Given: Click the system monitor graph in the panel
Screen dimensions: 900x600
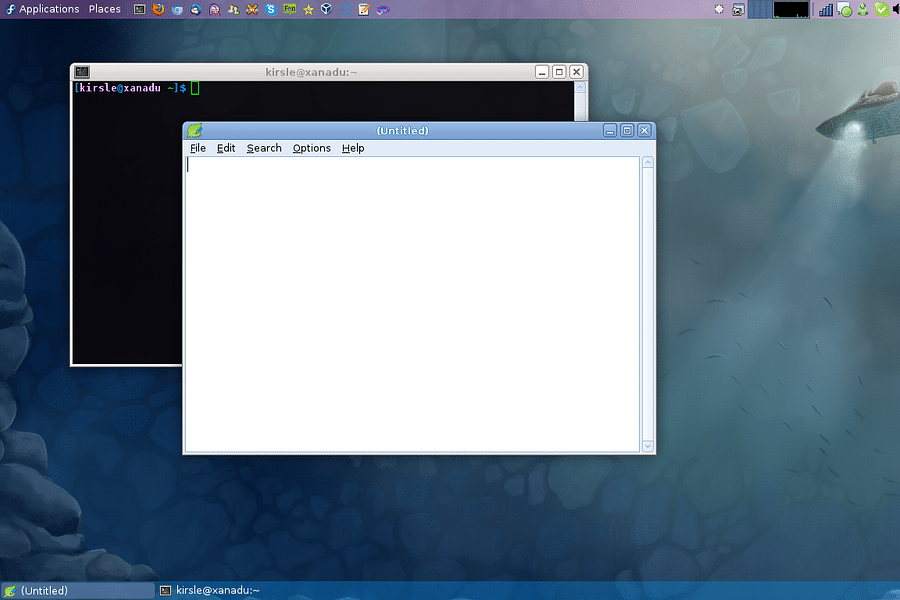Looking at the screenshot, I should coord(790,9).
